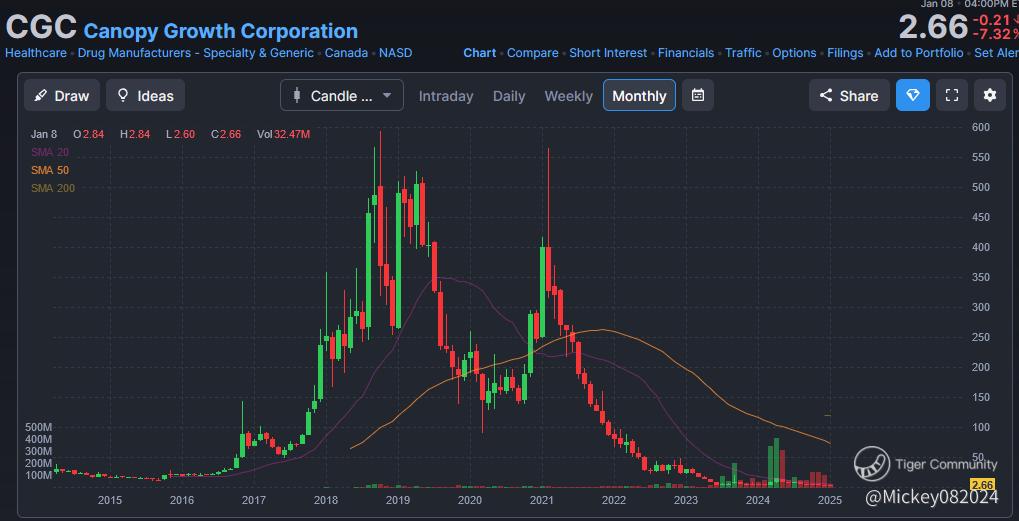Viewport: 1019px width, 521px height.
Task: Select the Monthly timeframe
Action: (x=639, y=95)
